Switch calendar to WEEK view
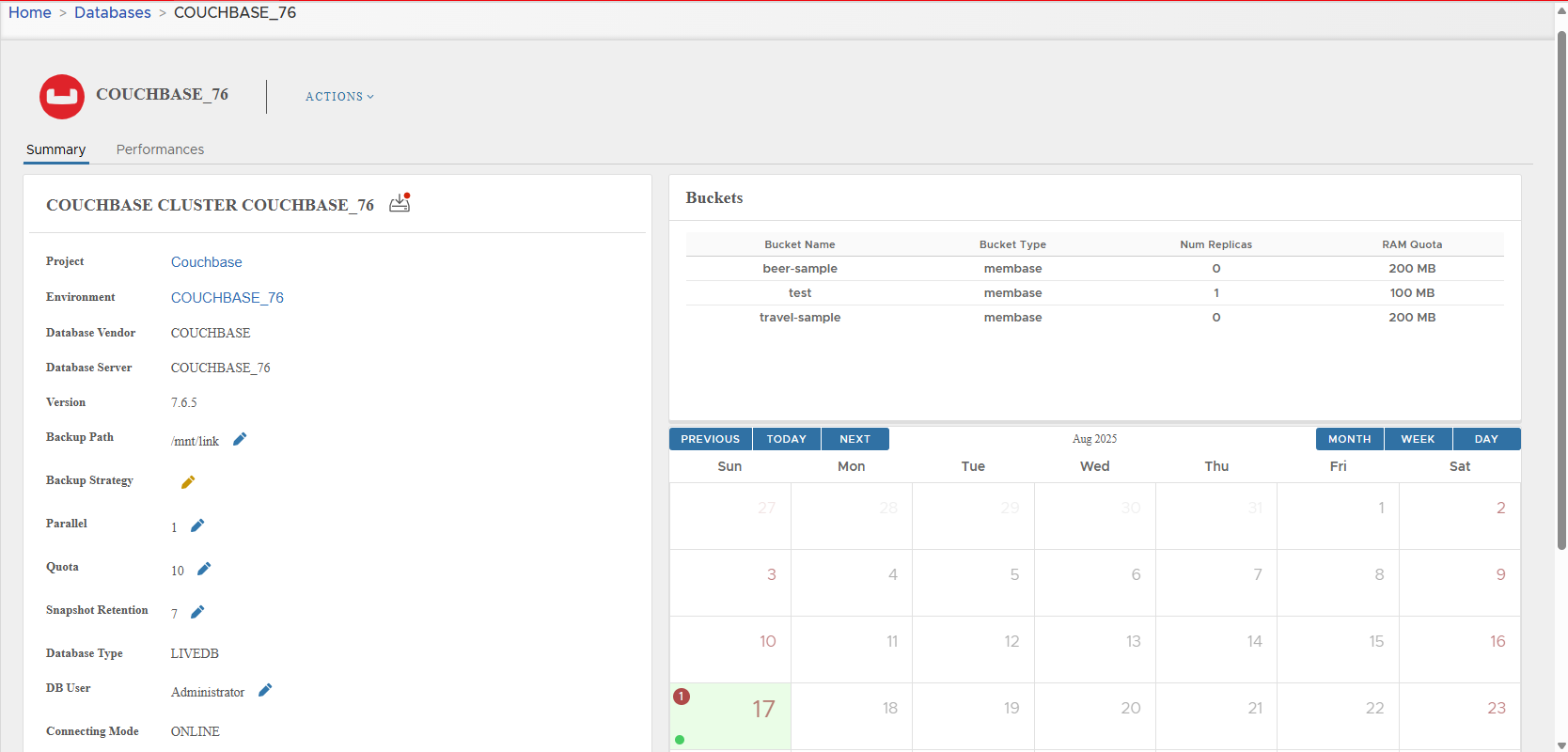This screenshot has height=752, width=1568. click(x=1418, y=439)
